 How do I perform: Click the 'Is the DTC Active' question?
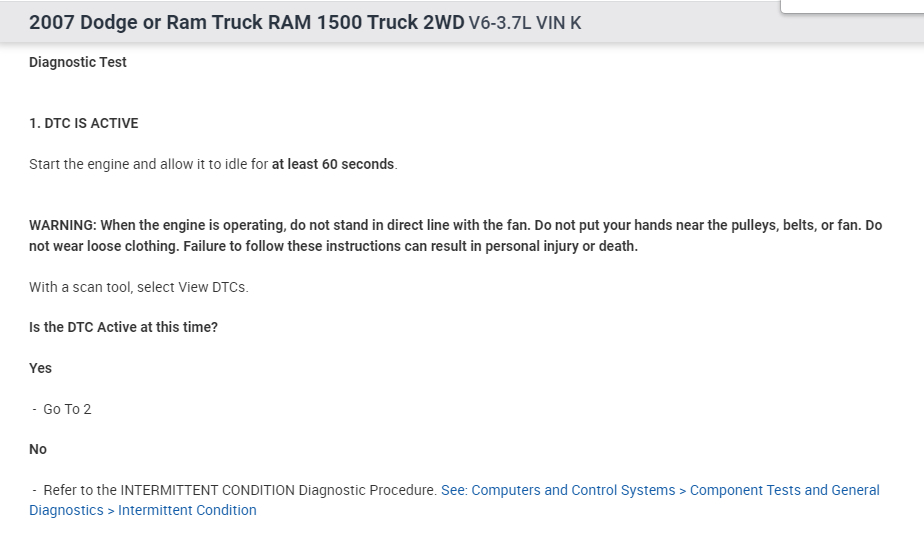(123, 327)
